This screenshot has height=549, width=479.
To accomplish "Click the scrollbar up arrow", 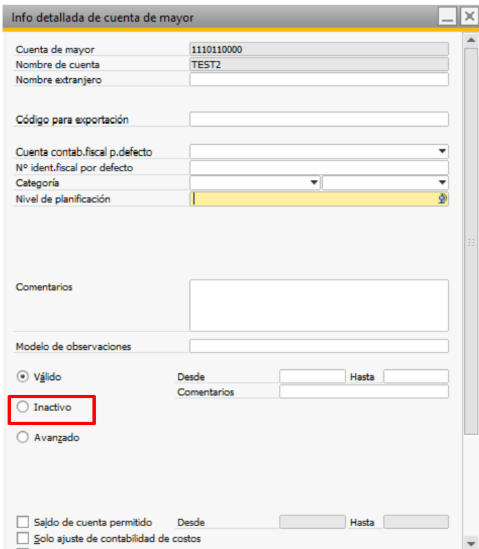I will click(x=471, y=40).
